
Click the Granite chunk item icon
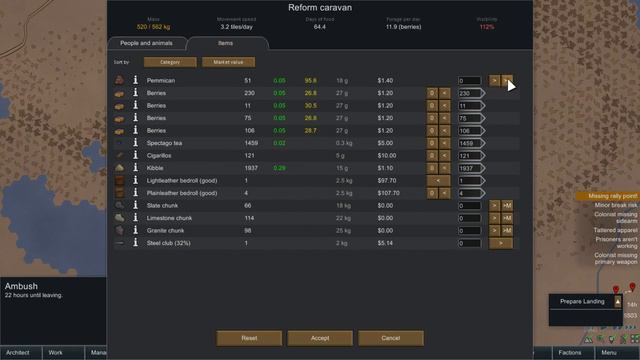pyautogui.click(x=119, y=231)
